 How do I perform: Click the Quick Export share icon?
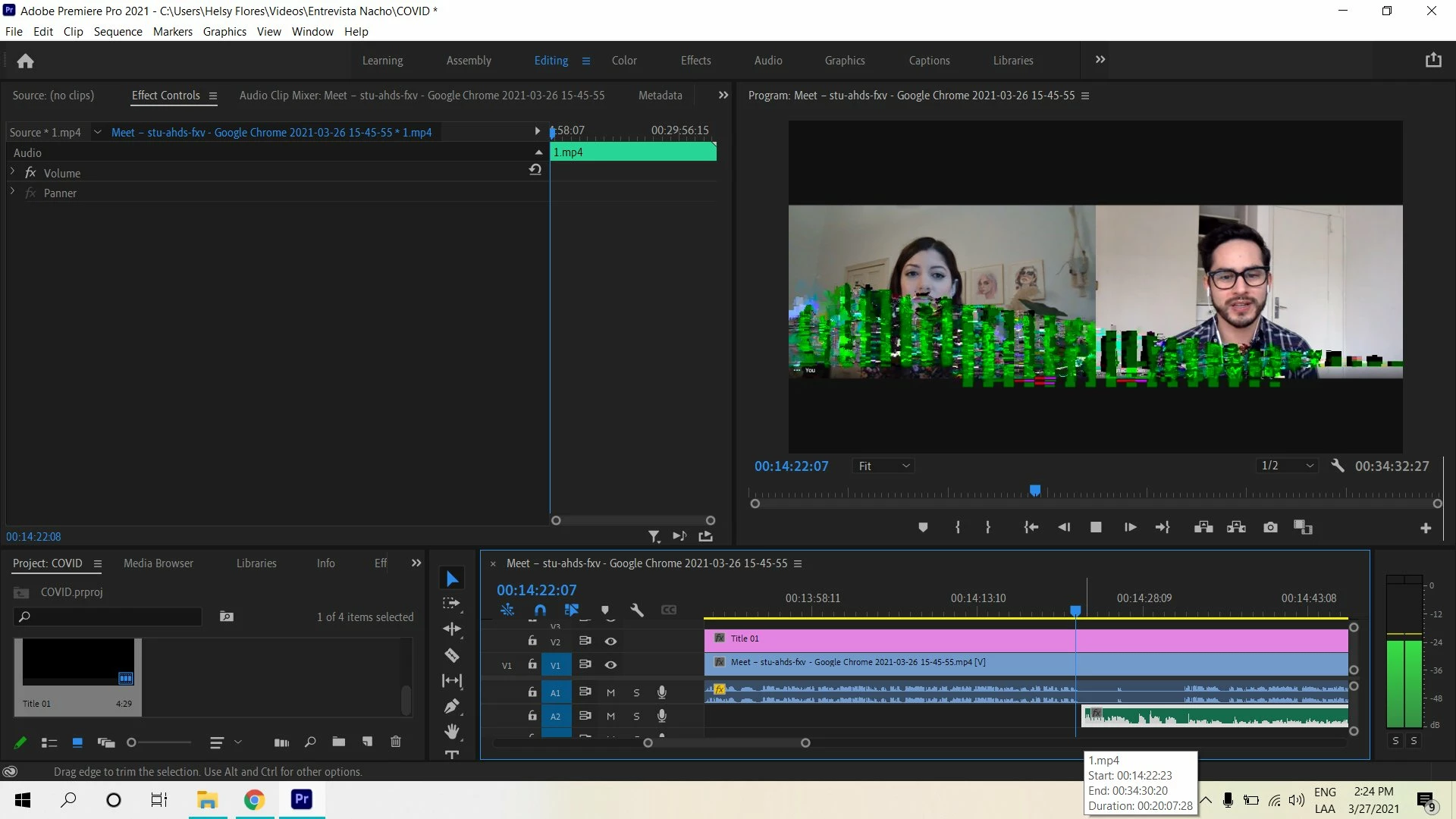pos(1432,60)
